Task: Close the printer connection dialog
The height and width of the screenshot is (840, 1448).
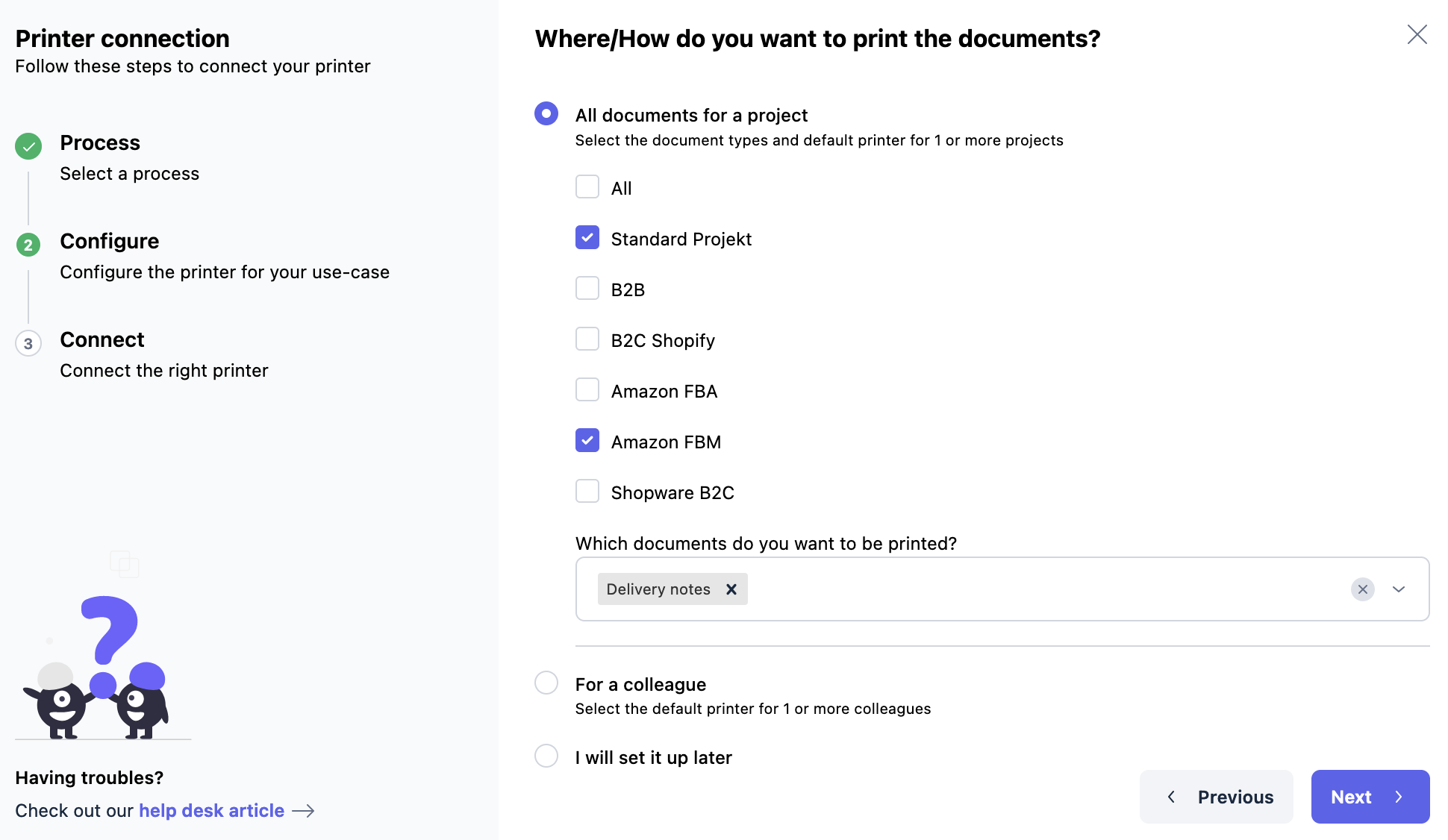Action: [1417, 35]
